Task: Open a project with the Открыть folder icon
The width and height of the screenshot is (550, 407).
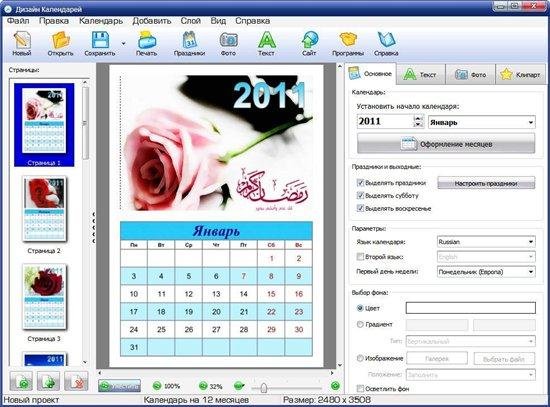Action: click(x=60, y=43)
